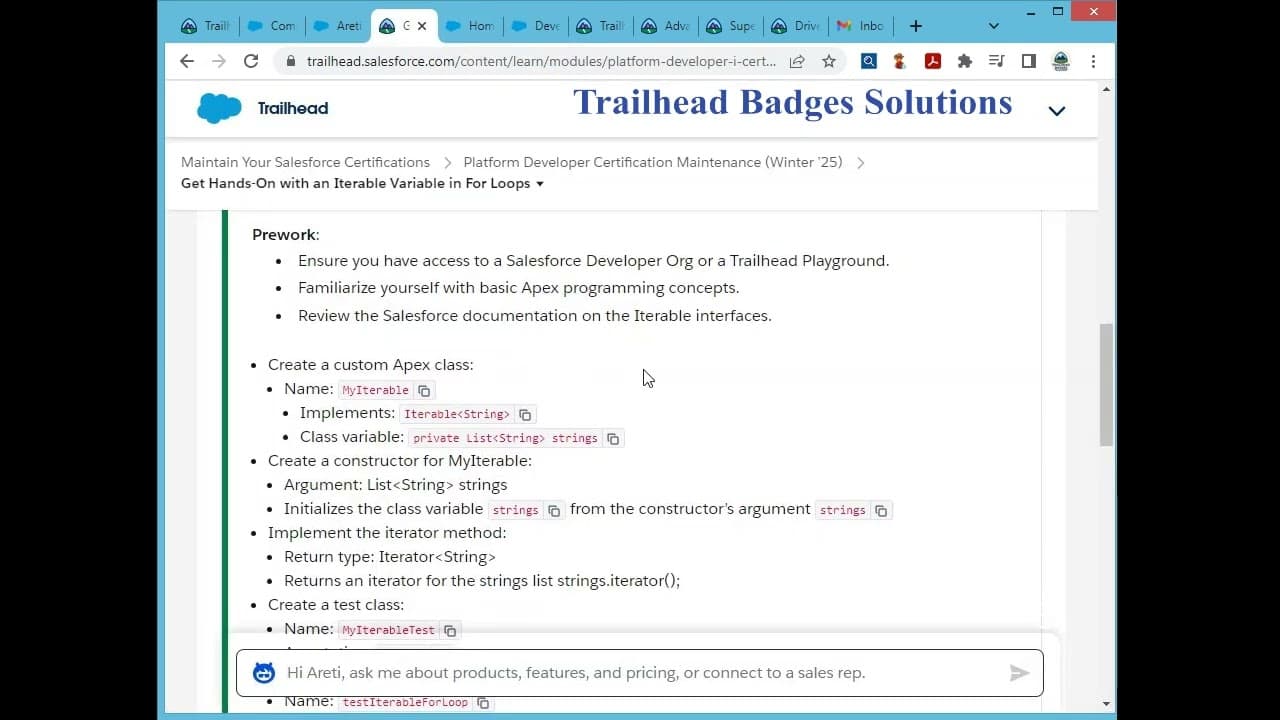
Task: Open the red Adobe Acrobat extension
Action: click(932, 61)
